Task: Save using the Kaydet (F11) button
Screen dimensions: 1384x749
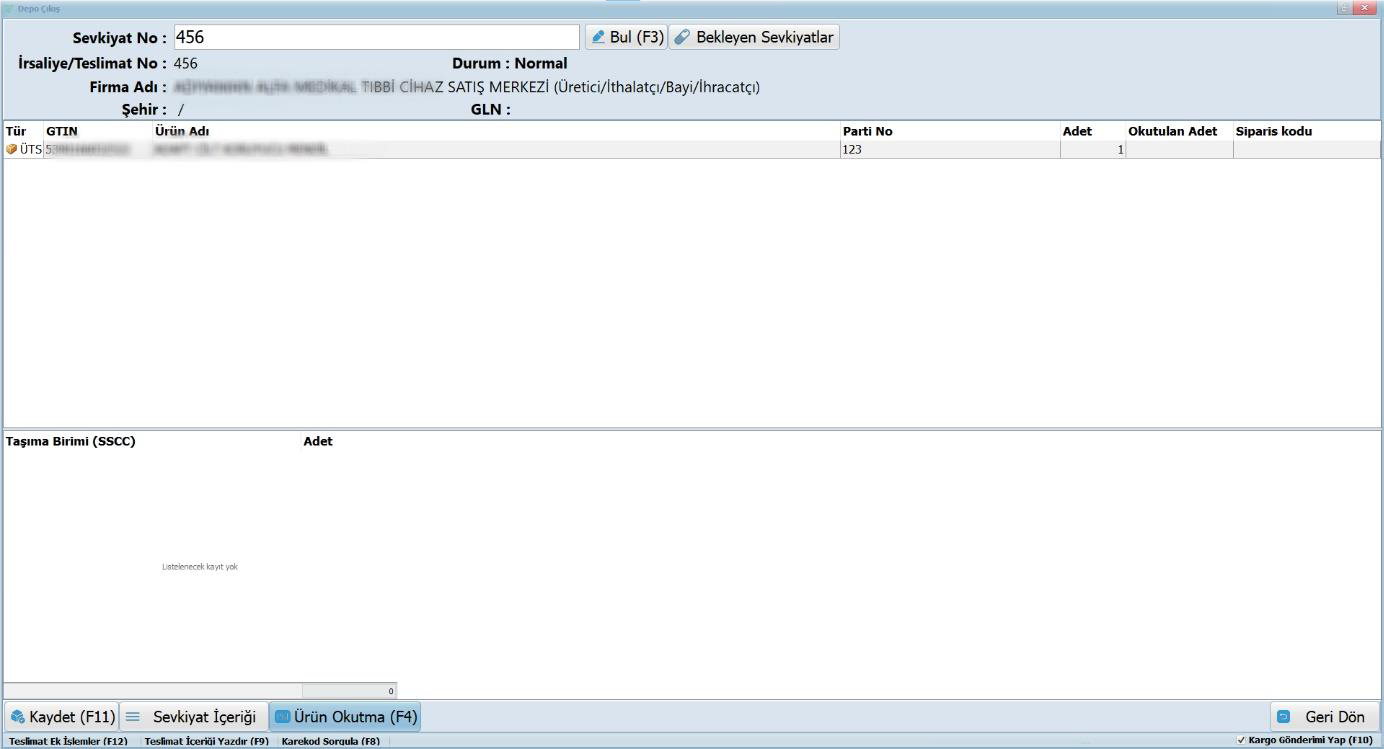Action: 62,716
